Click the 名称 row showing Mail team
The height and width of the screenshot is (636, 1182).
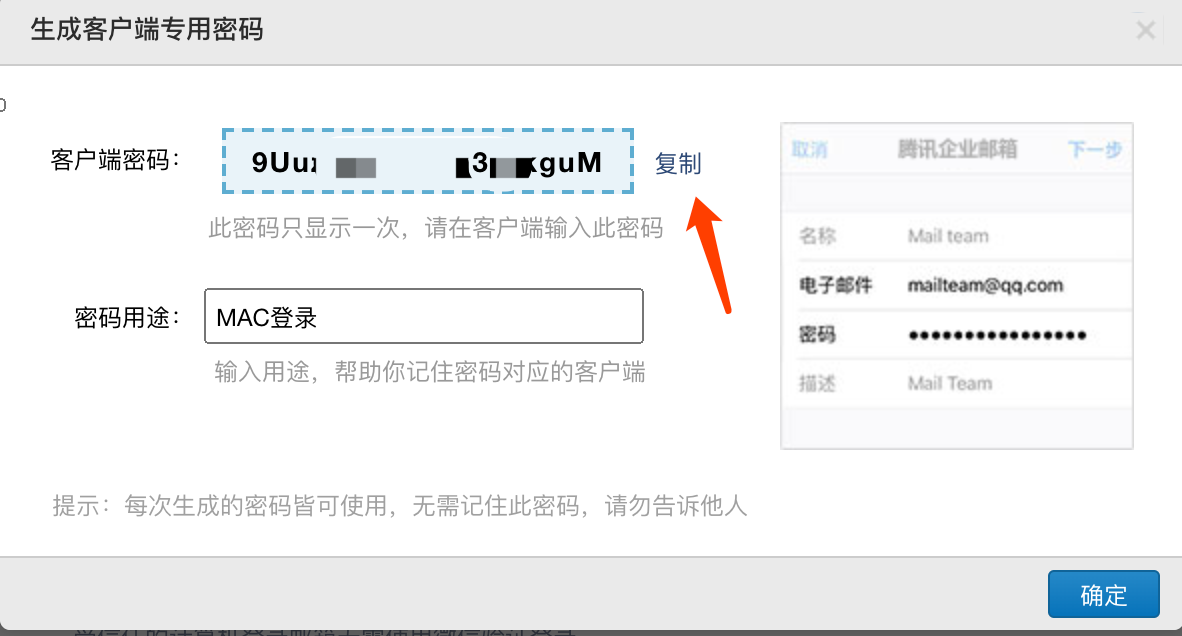coord(957,237)
